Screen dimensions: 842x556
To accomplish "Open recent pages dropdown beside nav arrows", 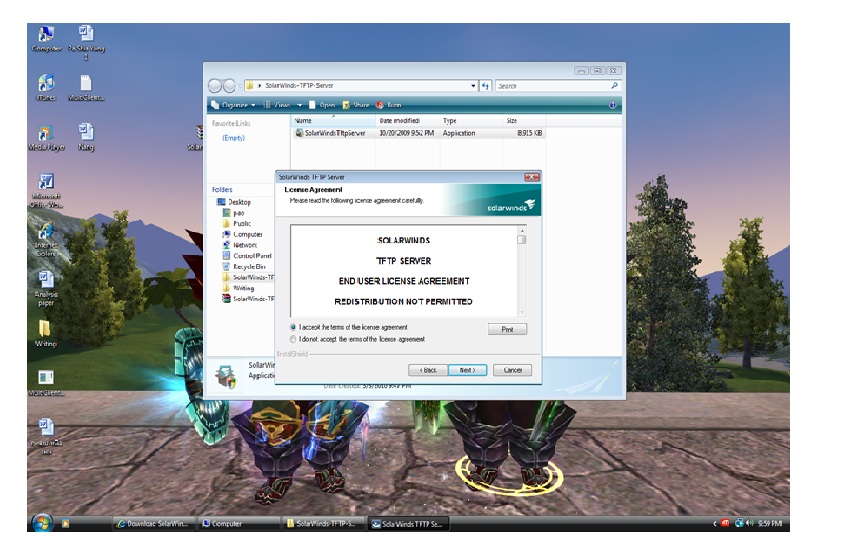I will click(240, 86).
